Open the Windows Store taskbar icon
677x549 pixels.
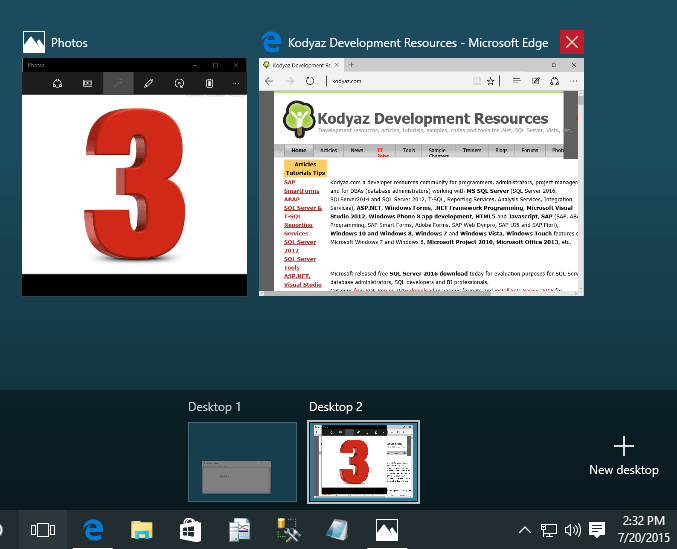190,530
